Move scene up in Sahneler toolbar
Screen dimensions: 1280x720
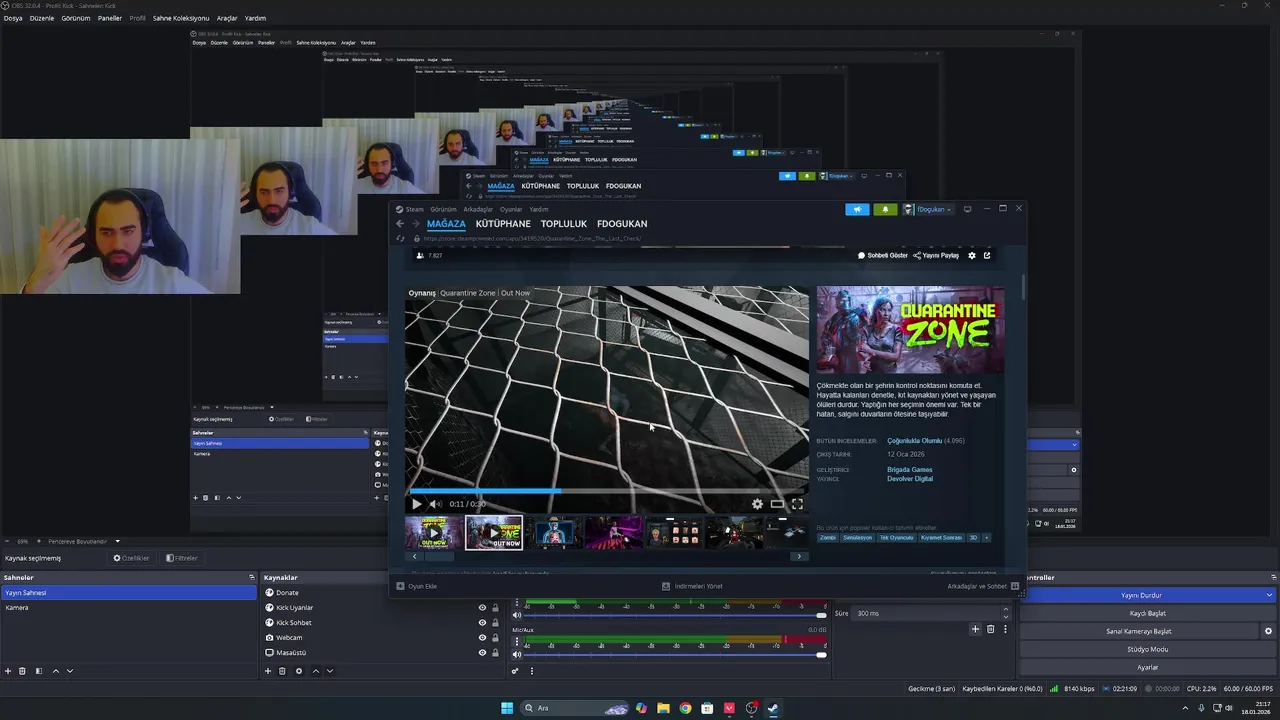click(x=56, y=671)
